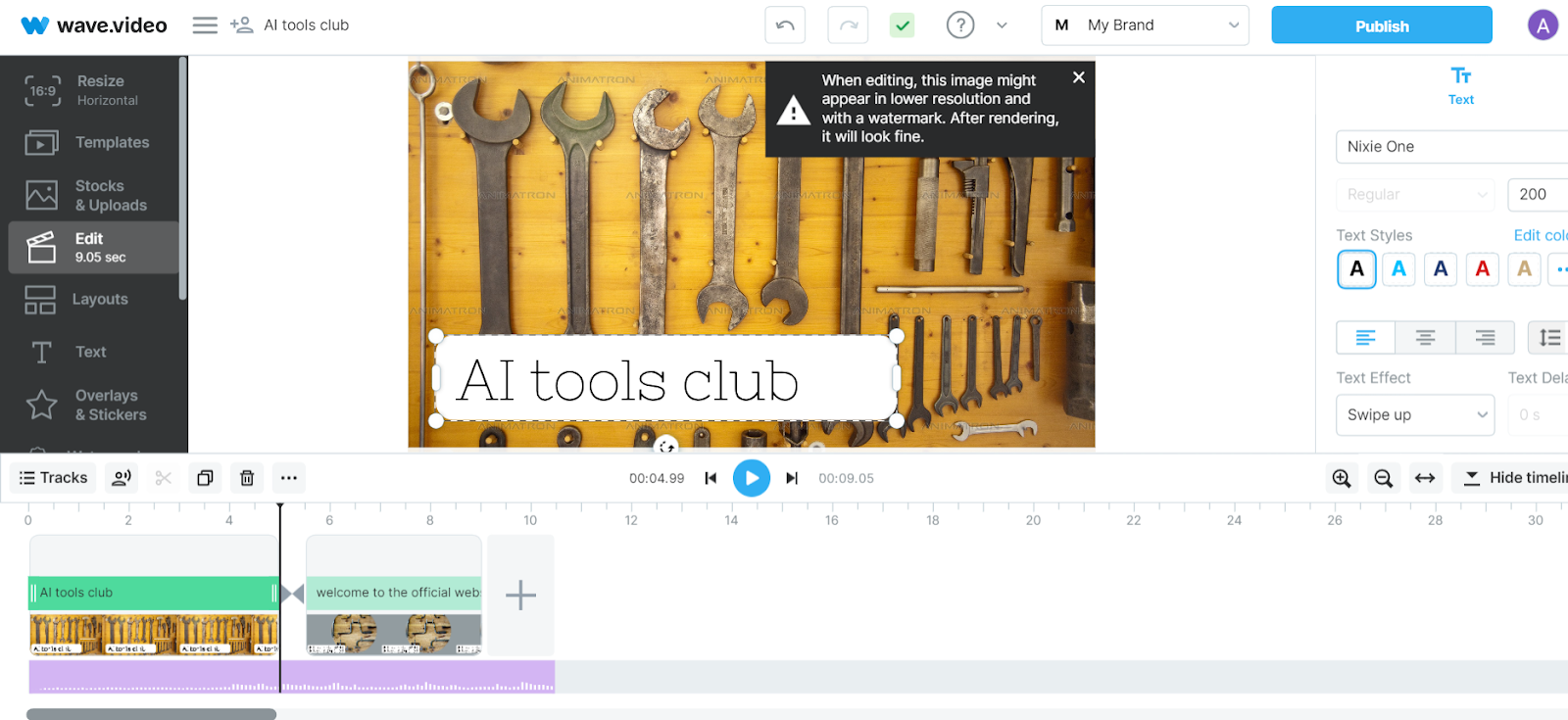
Task: Expand the arrow next to help
Action: coord(1002,25)
